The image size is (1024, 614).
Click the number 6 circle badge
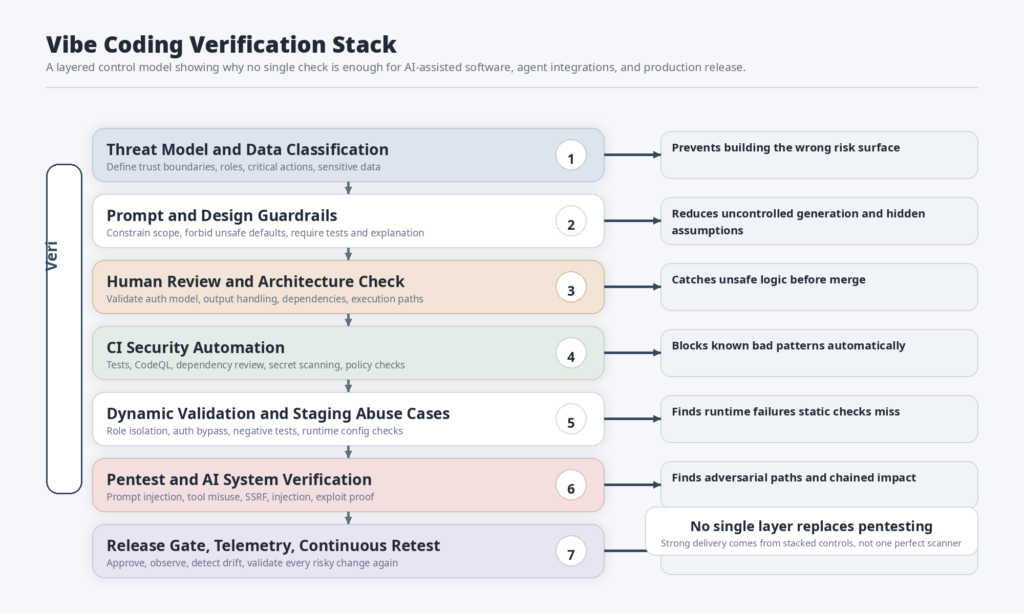pyautogui.click(x=571, y=486)
